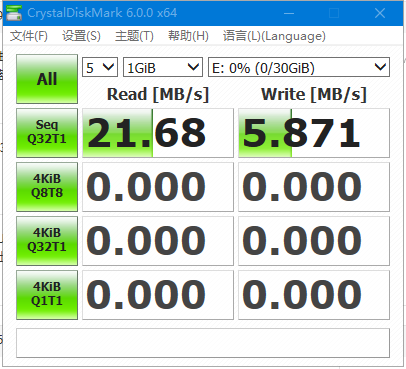Run all benchmarks with the All button
The image size is (406, 369).
pyautogui.click(x=47, y=79)
